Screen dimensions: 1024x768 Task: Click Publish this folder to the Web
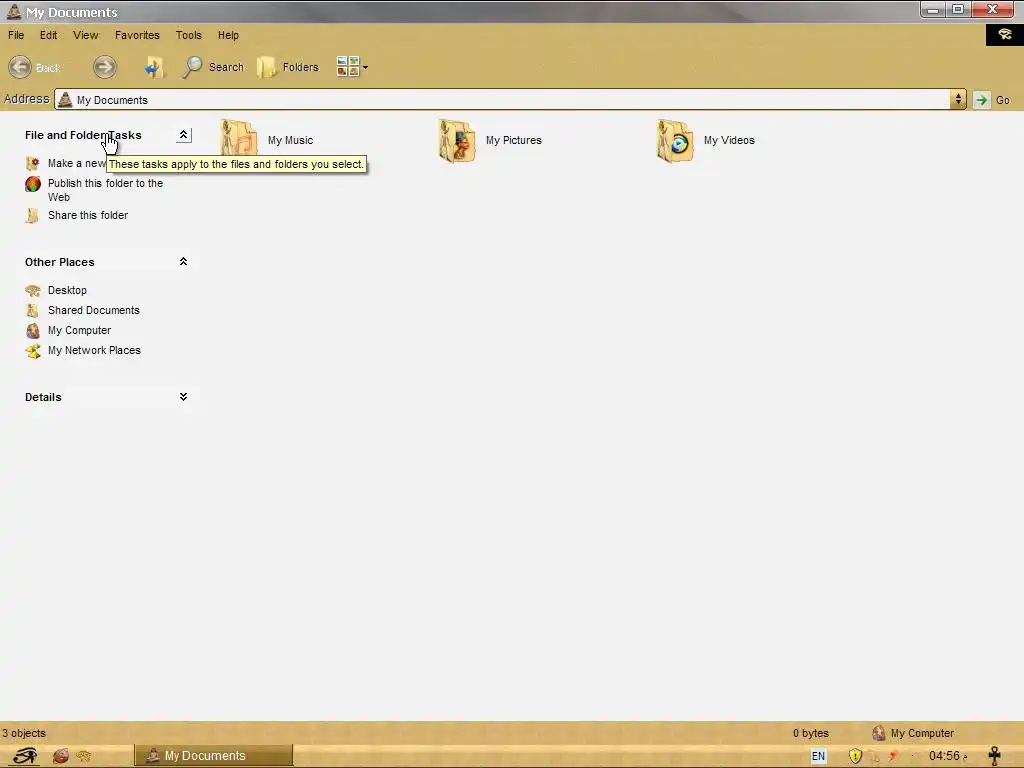click(106, 190)
